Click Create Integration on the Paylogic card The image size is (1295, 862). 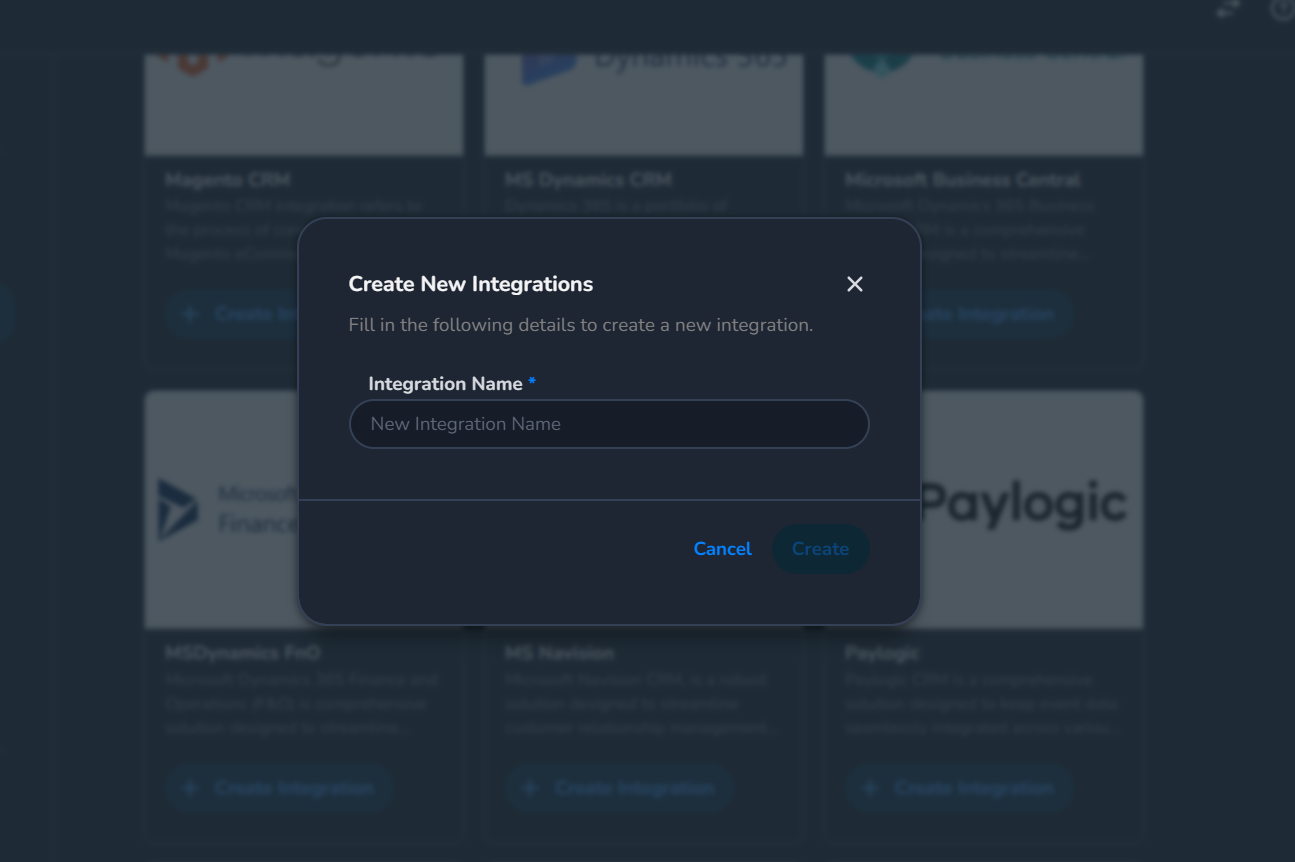(960, 788)
